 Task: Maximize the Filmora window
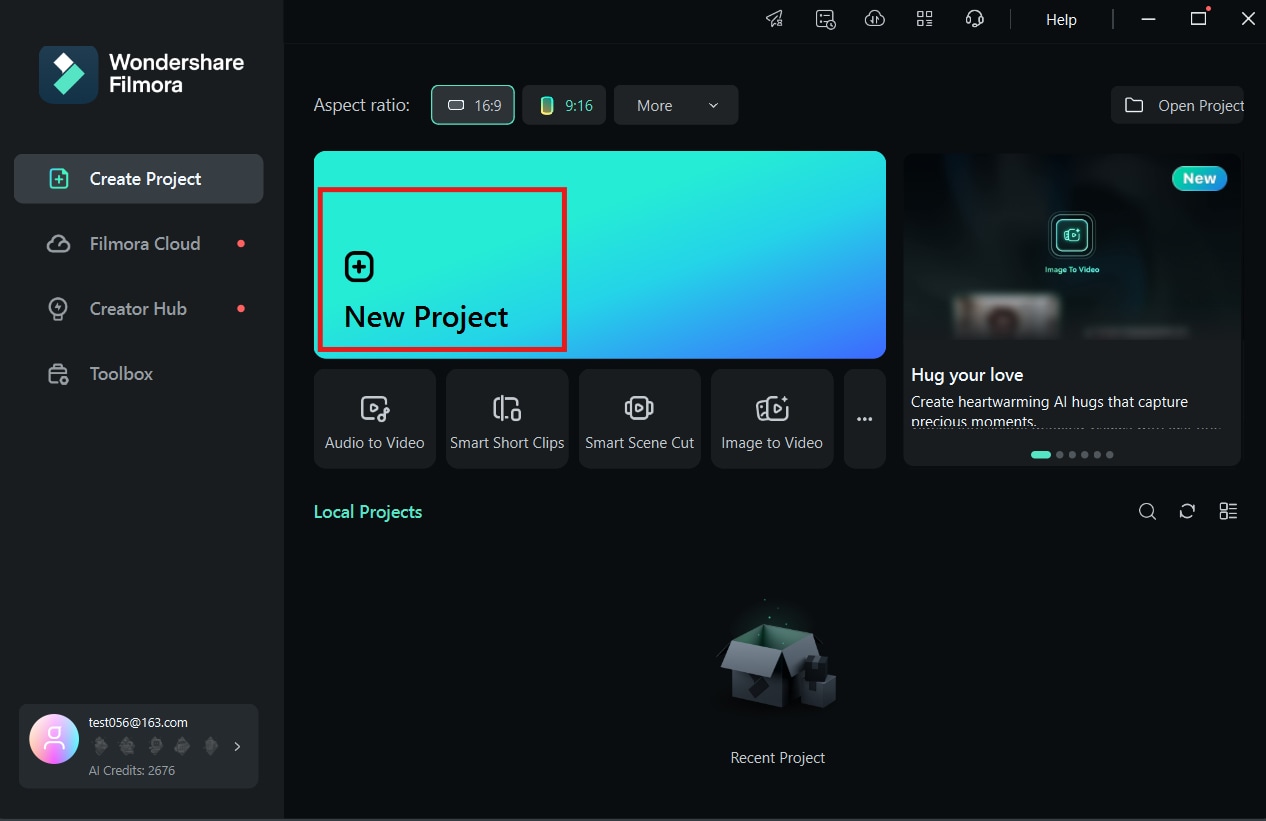point(1198,19)
